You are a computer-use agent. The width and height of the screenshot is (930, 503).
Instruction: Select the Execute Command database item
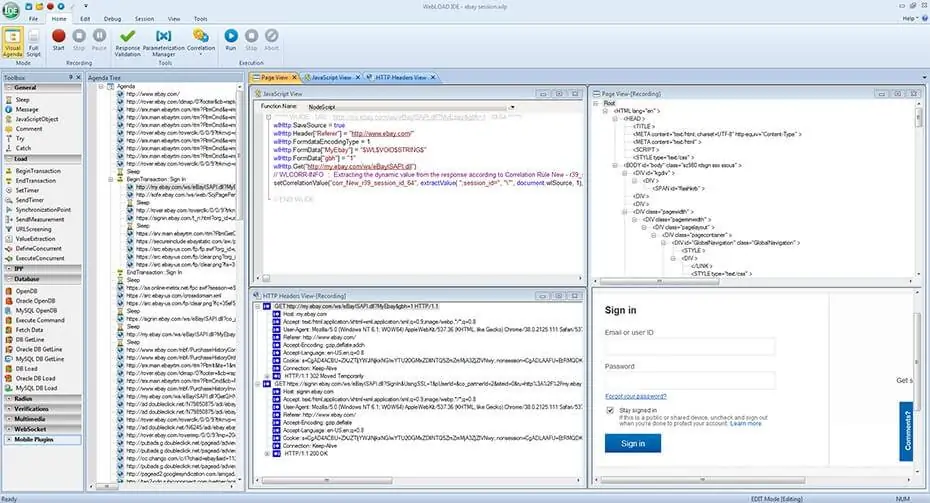click(x=40, y=320)
